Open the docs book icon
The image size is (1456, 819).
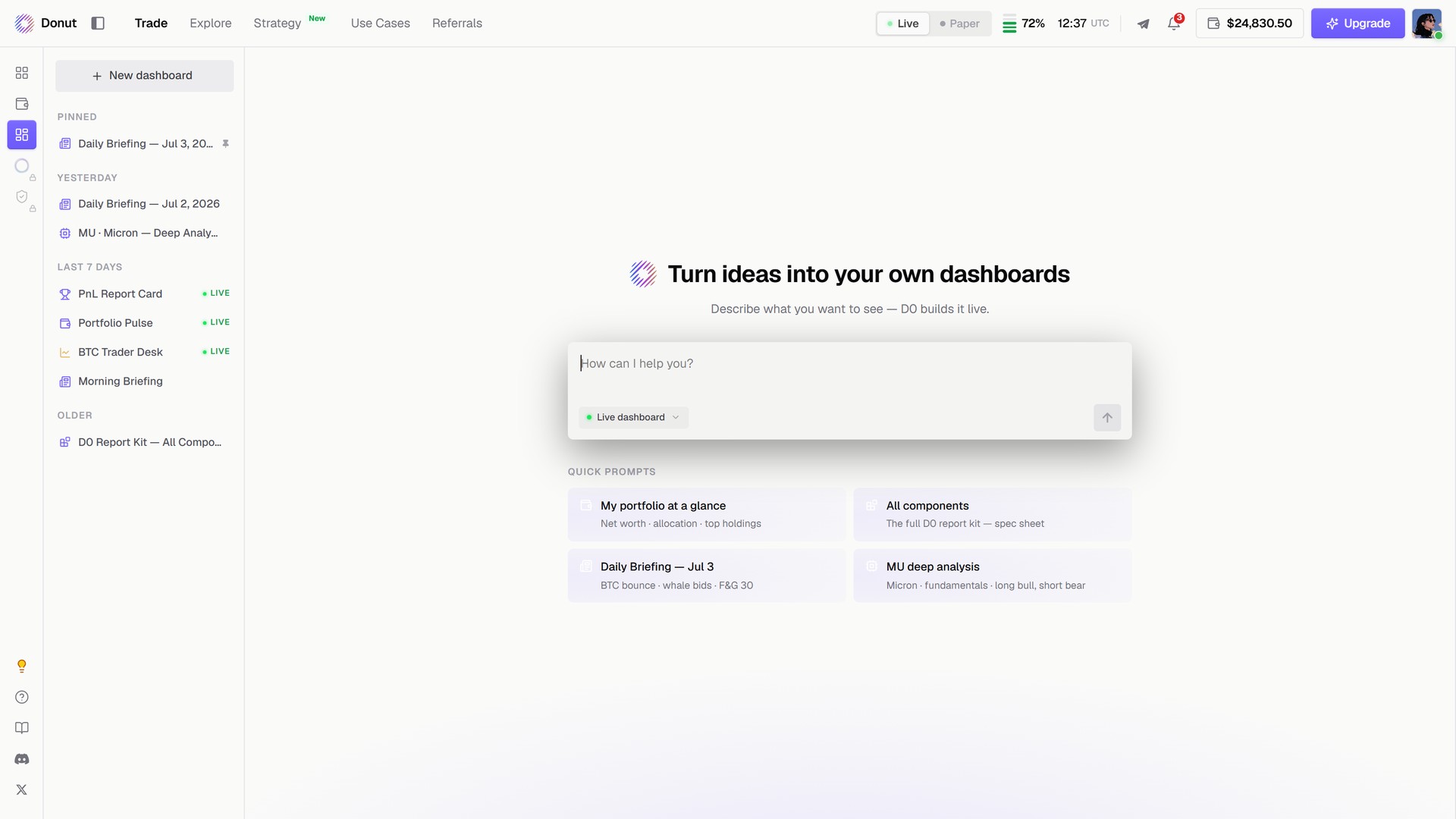pos(22,728)
